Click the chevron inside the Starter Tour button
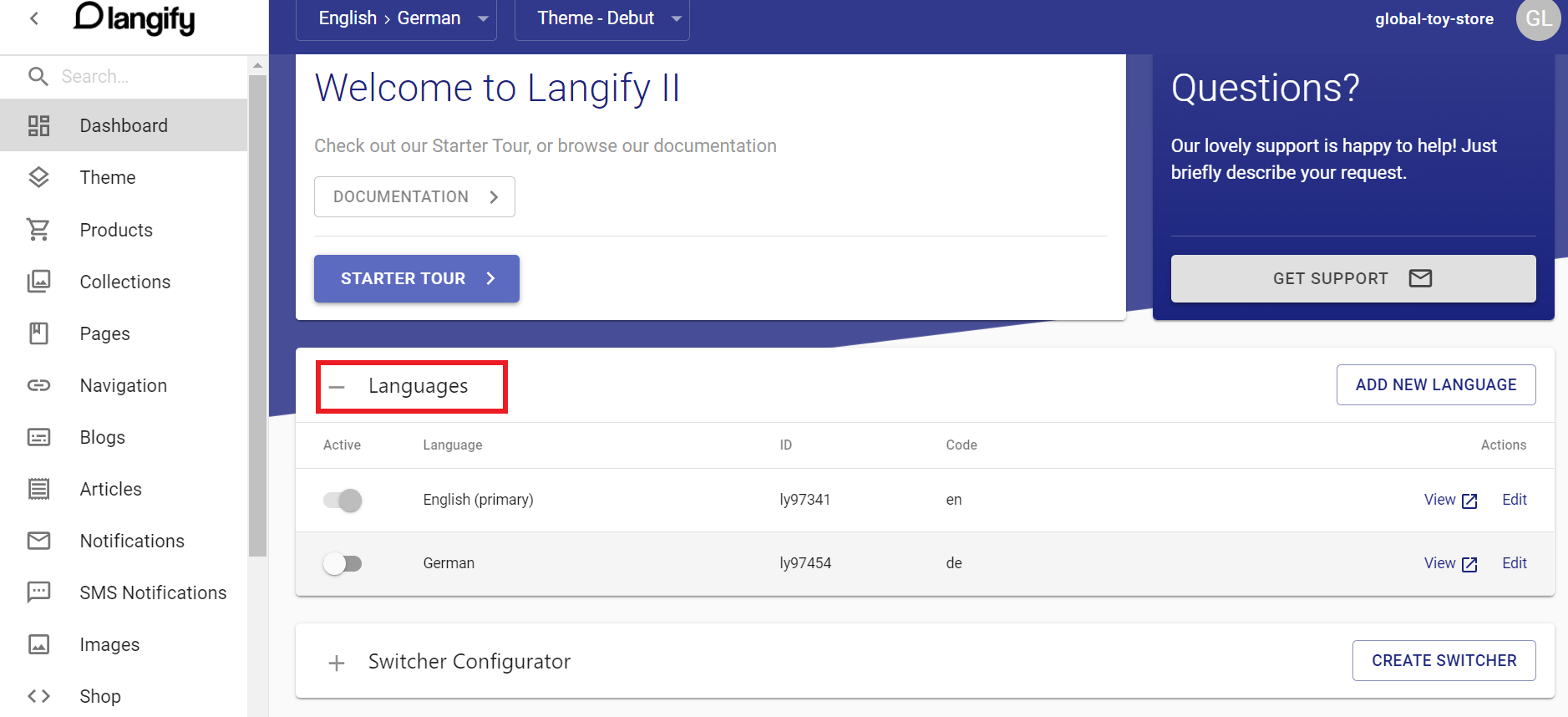 [x=491, y=278]
